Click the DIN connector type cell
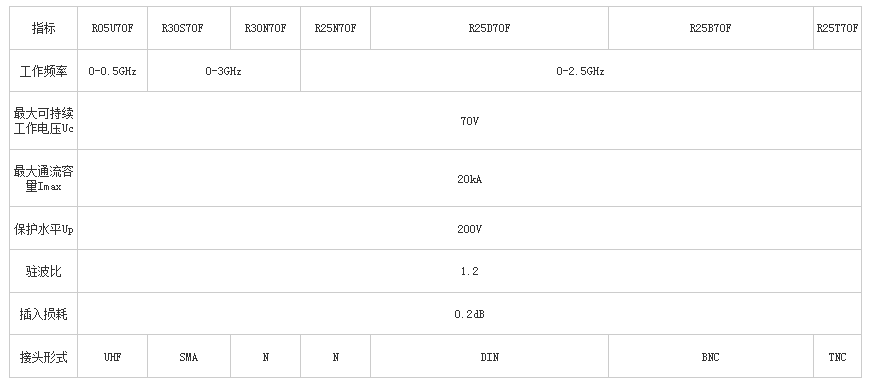Screen dimensions: 871x387 tap(489, 357)
